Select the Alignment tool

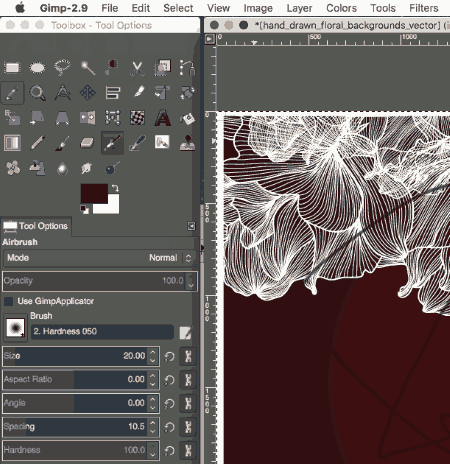click(112, 93)
